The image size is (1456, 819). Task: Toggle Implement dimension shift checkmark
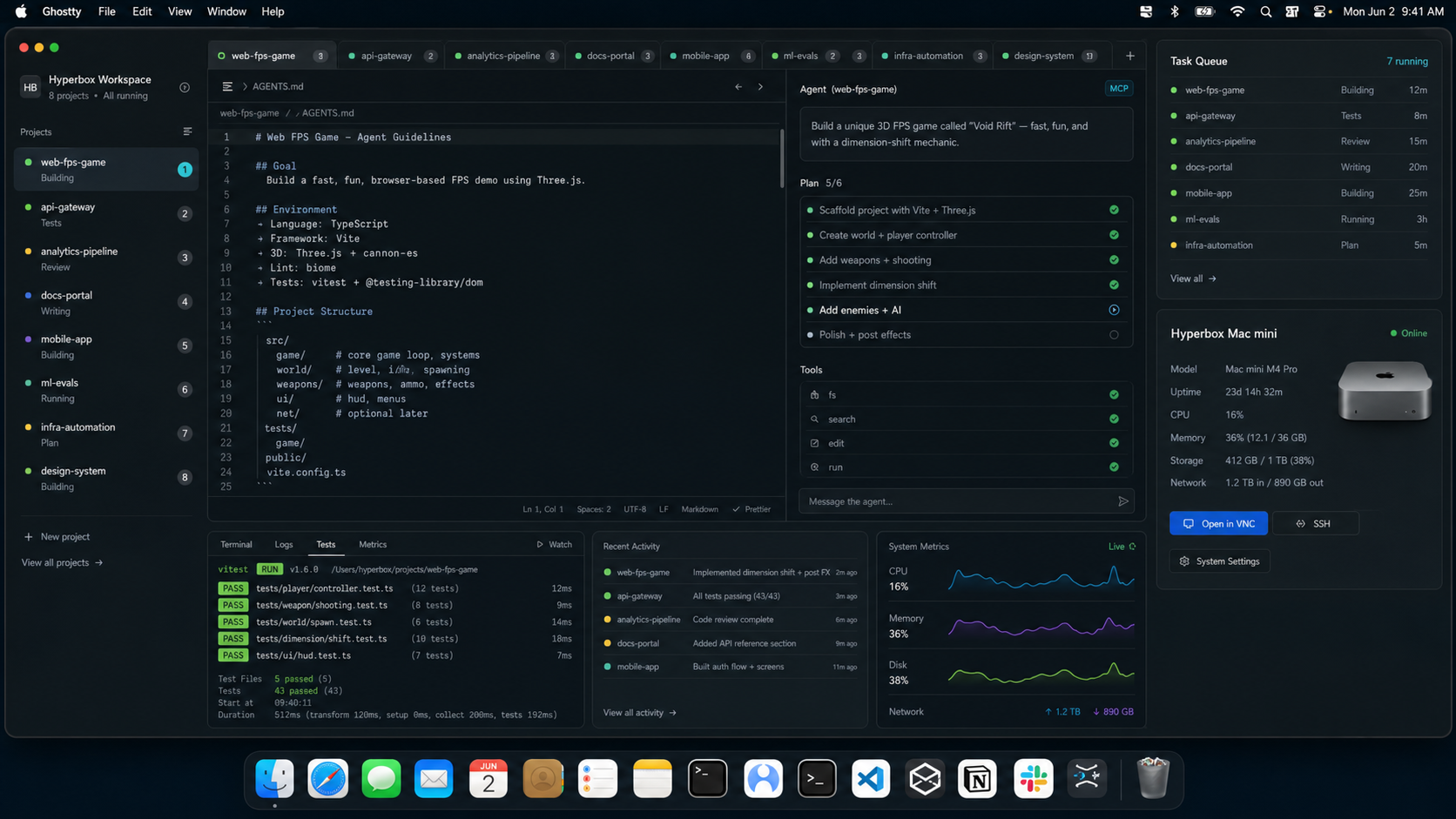click(x=1114, y=285)
